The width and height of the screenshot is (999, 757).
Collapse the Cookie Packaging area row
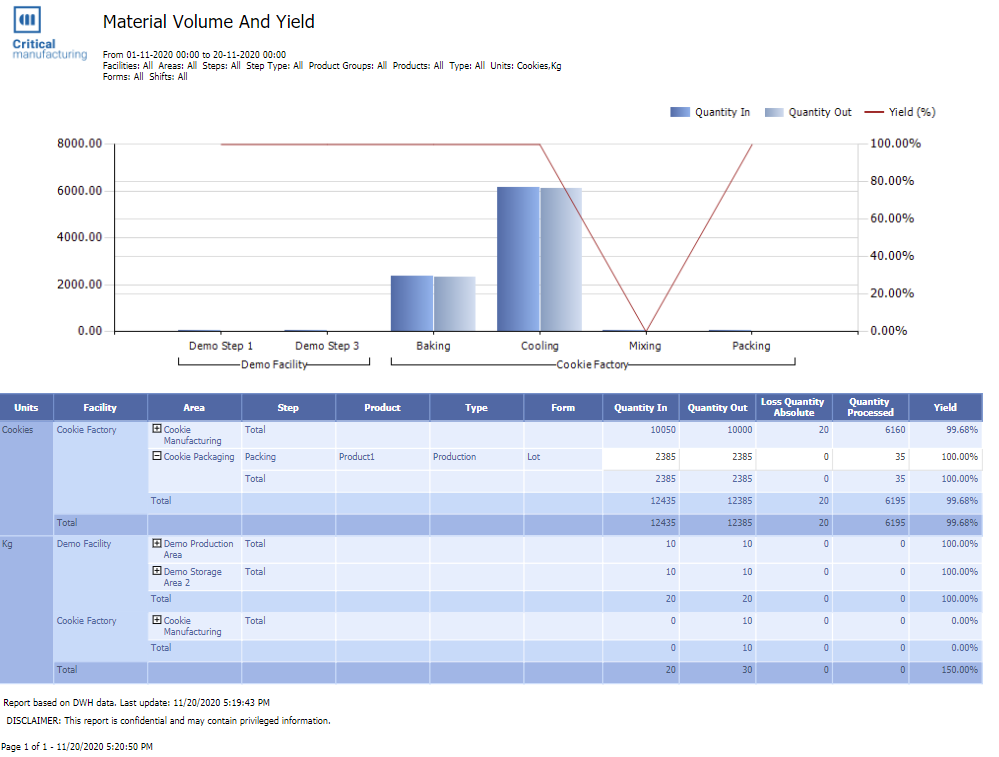pos(157,456)
